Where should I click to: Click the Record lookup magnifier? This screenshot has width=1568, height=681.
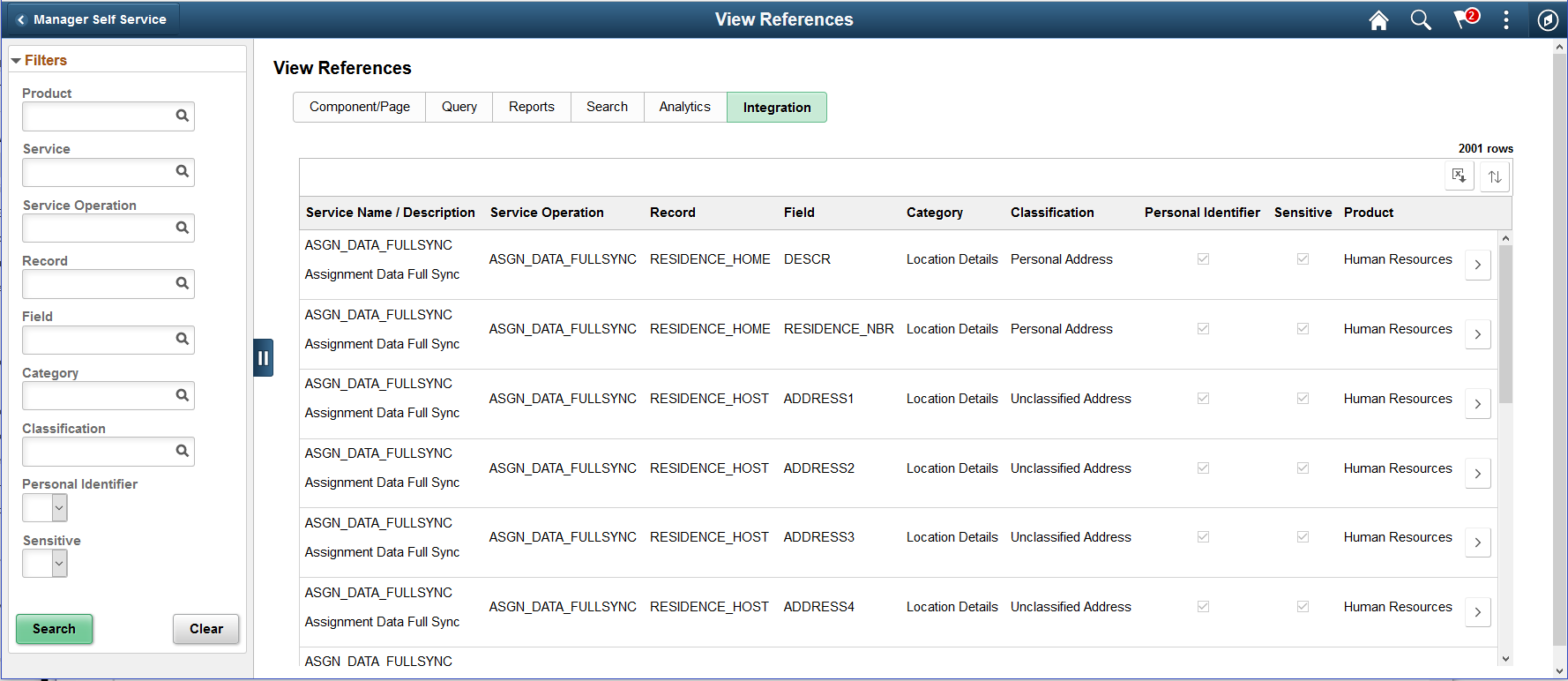click(x=183, y=283)
